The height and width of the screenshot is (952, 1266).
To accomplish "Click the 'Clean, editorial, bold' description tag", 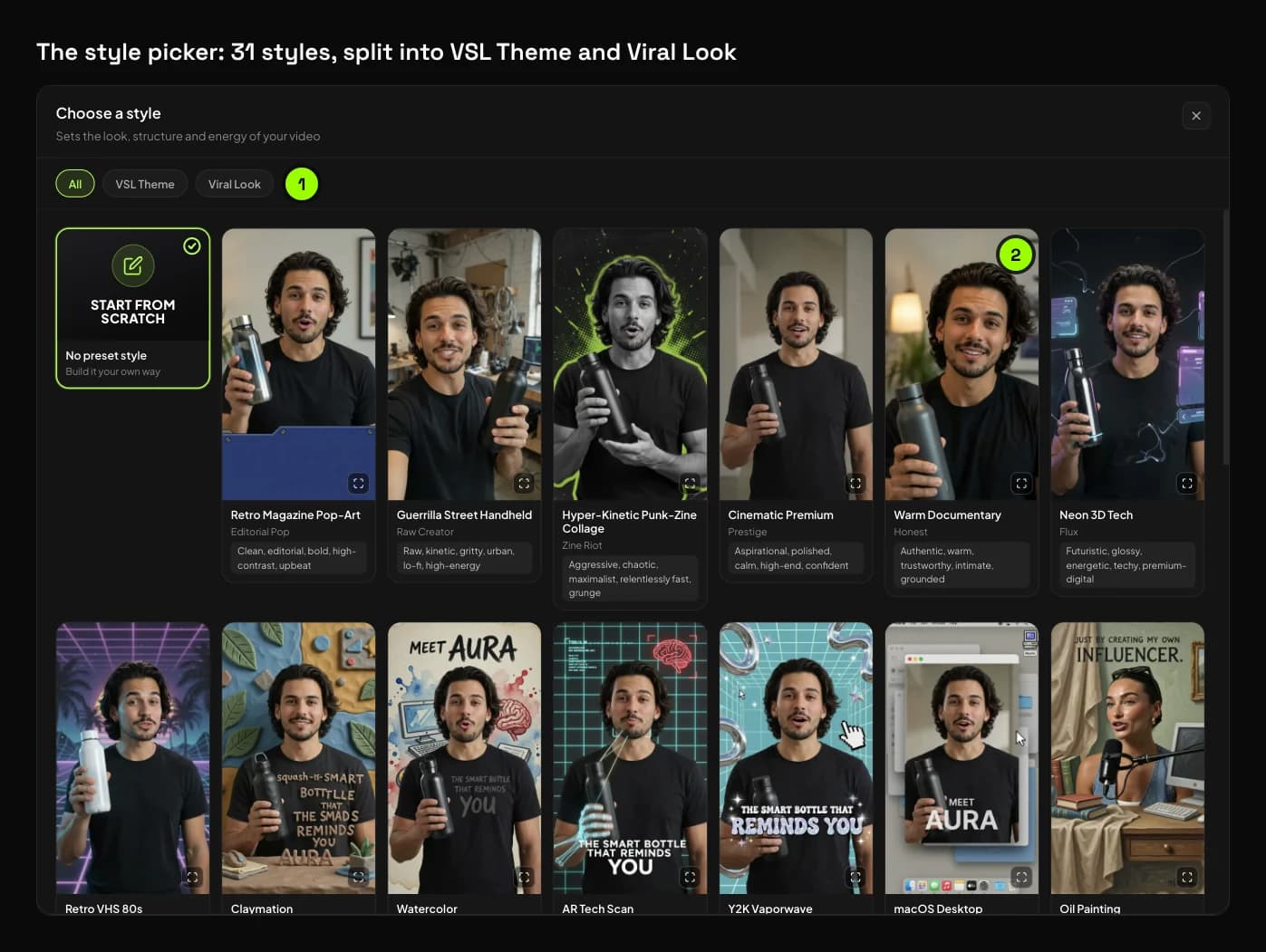I will [x=298, y=558].
